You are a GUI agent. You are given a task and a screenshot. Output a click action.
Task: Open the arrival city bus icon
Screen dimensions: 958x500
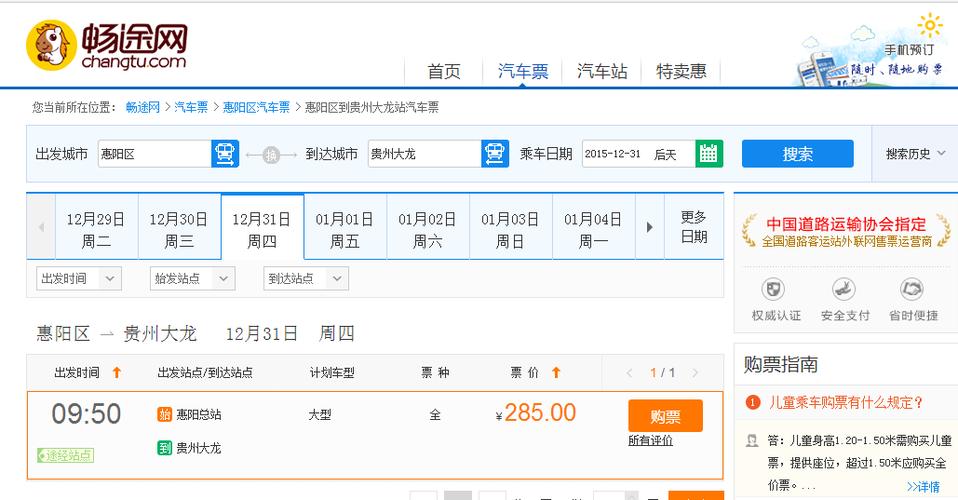coord(495,153)
